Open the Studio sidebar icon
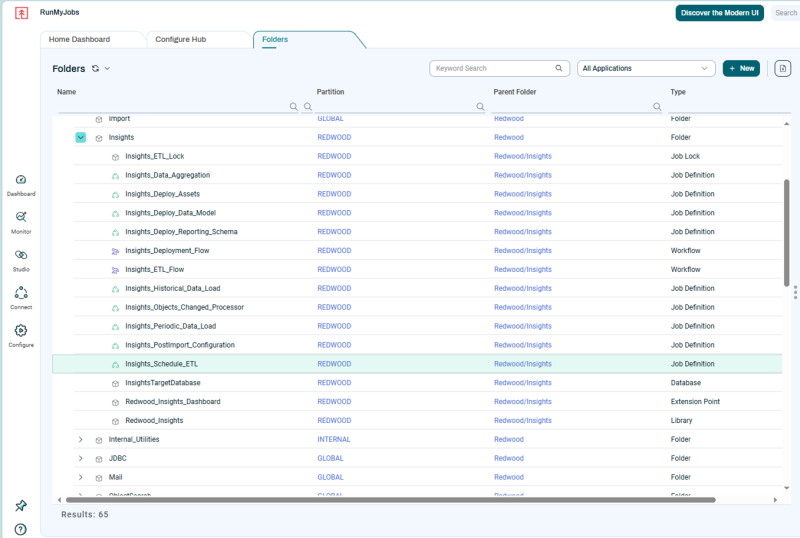 [21, 255]
